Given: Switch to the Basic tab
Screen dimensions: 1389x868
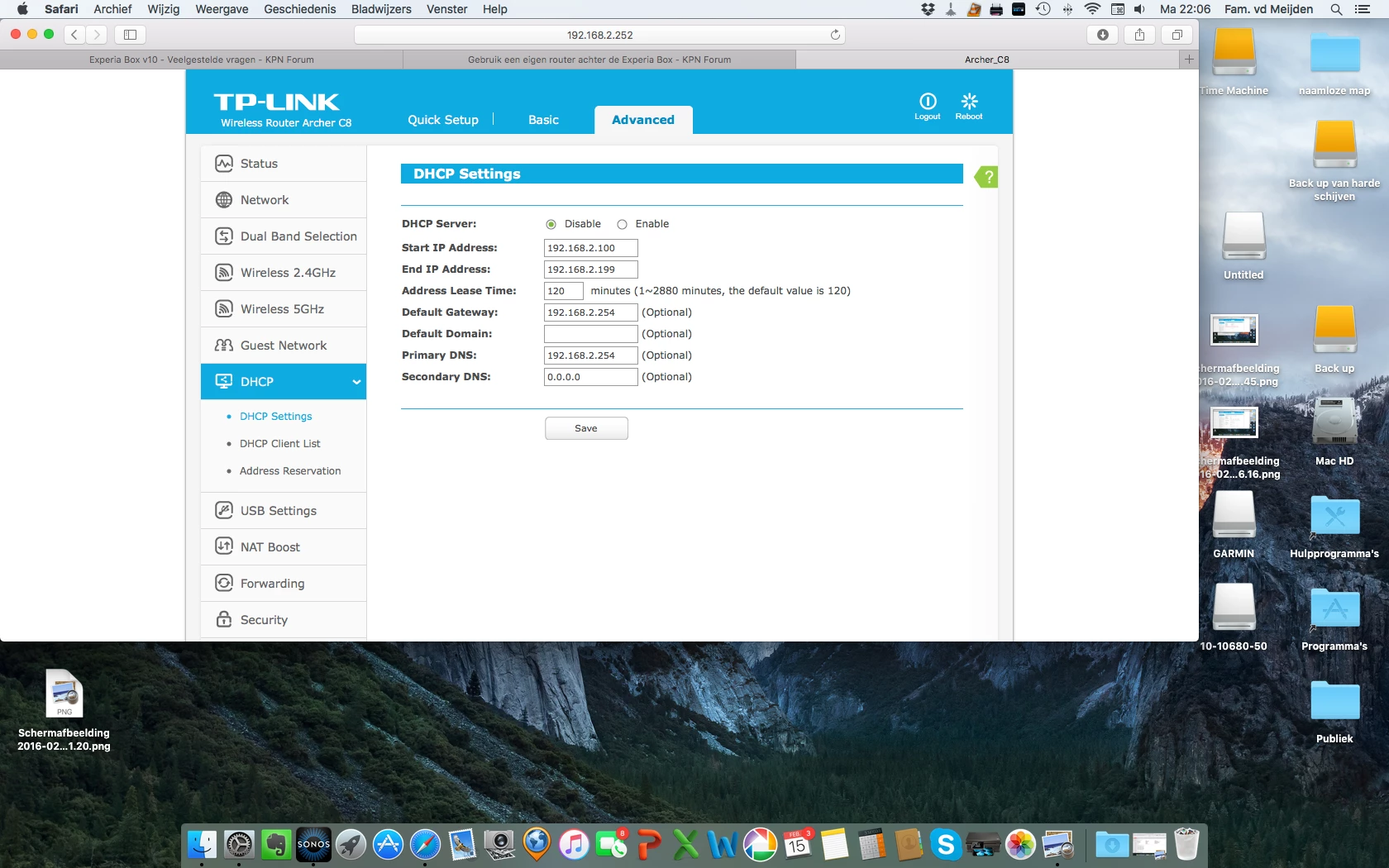Looking at the screenshot, I should click(543, 120).
